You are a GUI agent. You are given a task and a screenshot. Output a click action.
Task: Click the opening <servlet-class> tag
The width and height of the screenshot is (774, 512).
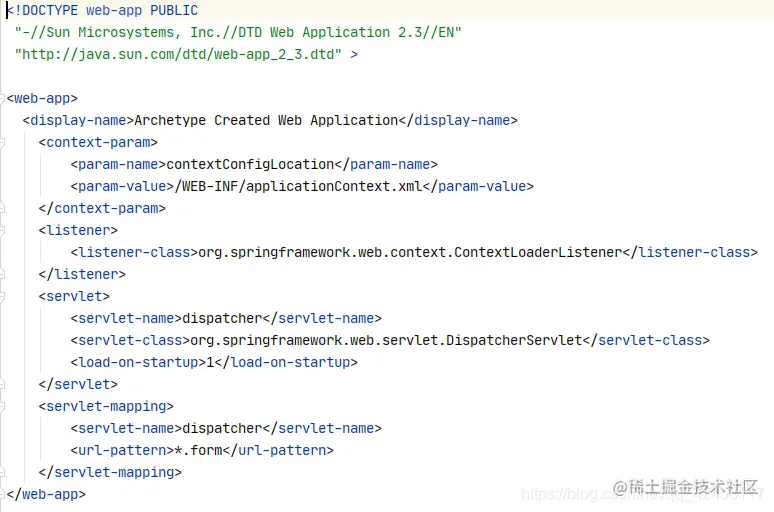coord(130,340)
